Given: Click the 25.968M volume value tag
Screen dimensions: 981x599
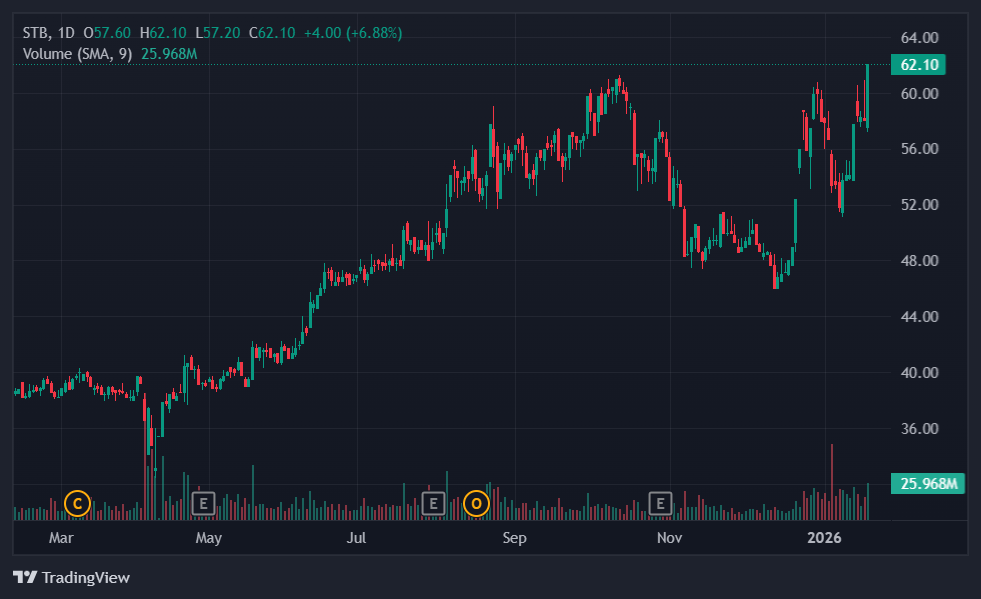Looking at the screenshot, I should pyautogui.click(x=928, y=484).
